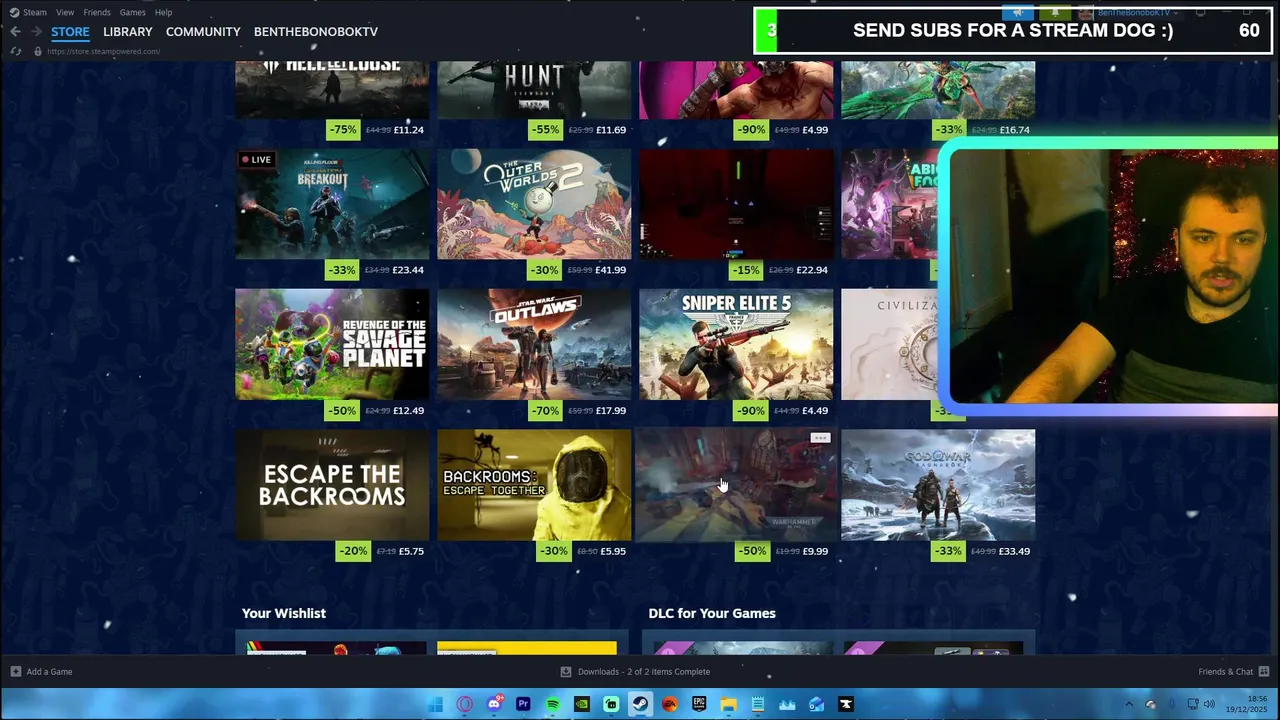Image resolution: width=1280 pixels, height=720 pixels.
Task: Click the £5.75 price for Escape the Backrooms
Action: (411, 551)
